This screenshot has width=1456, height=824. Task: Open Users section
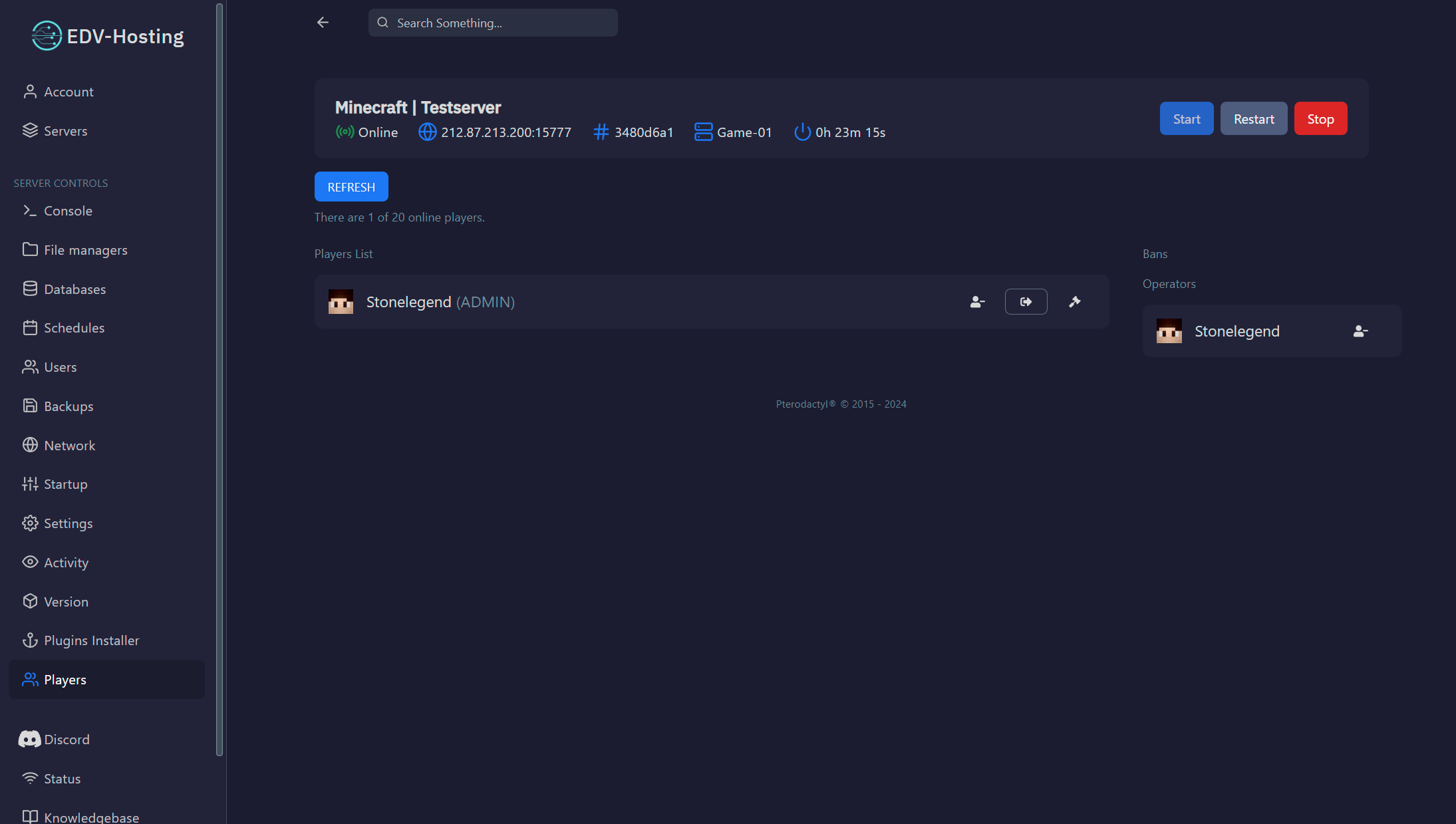(x=106, y=367)
